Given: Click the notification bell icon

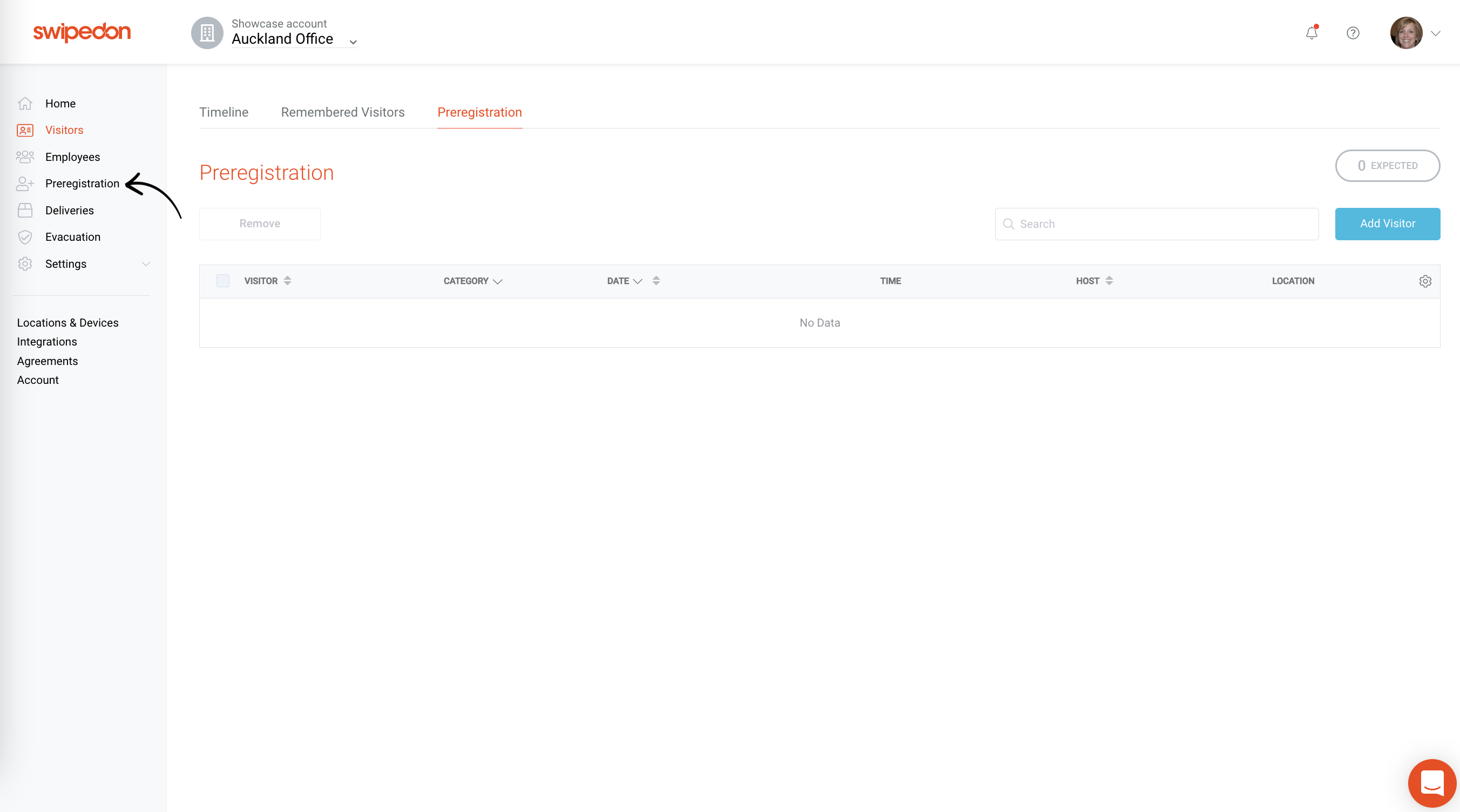Looking at the screenshot, I should [1311, 33].
